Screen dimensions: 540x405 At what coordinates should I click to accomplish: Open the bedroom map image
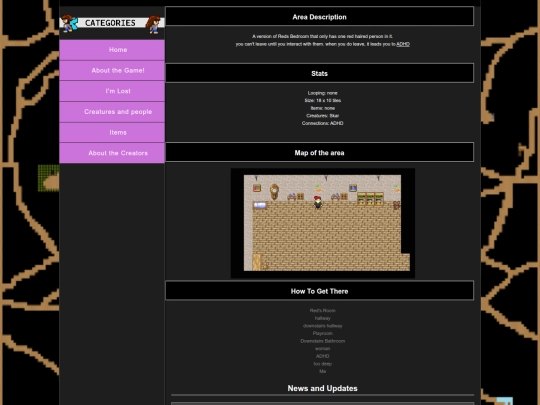[323, 223]
